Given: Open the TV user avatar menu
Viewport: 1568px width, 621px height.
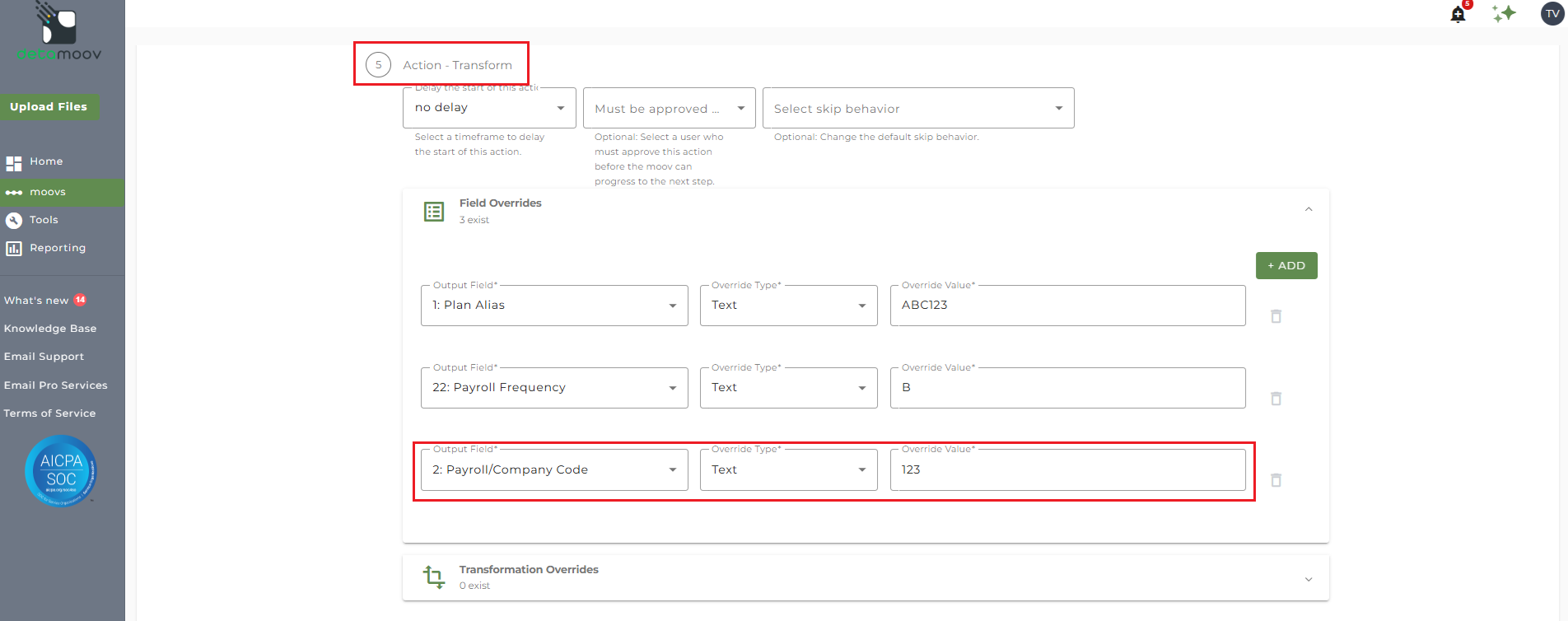Looking at the screenshot, I should pyautogui.click(x=1552, y=14).
